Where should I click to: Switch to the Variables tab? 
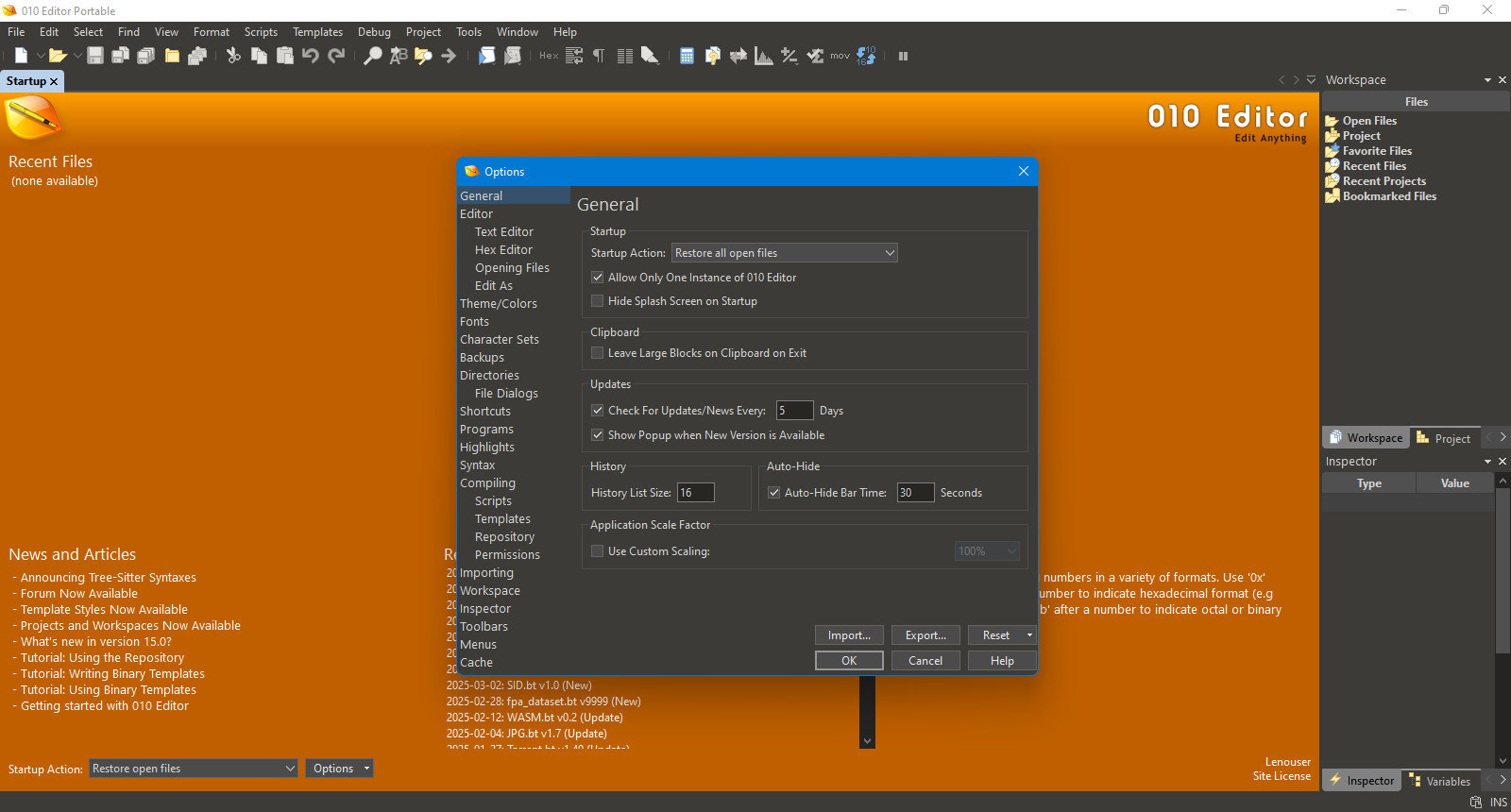pos(1439,781)
